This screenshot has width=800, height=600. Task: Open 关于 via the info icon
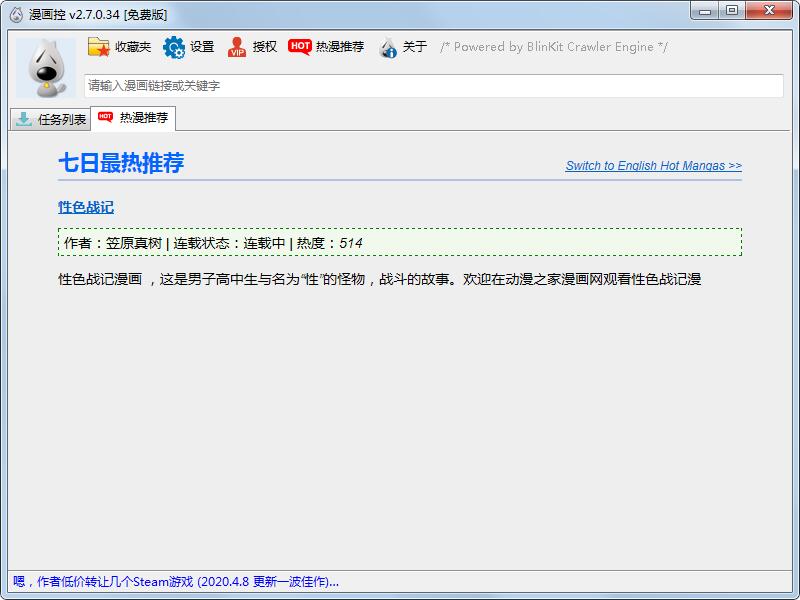coord(388,47)
